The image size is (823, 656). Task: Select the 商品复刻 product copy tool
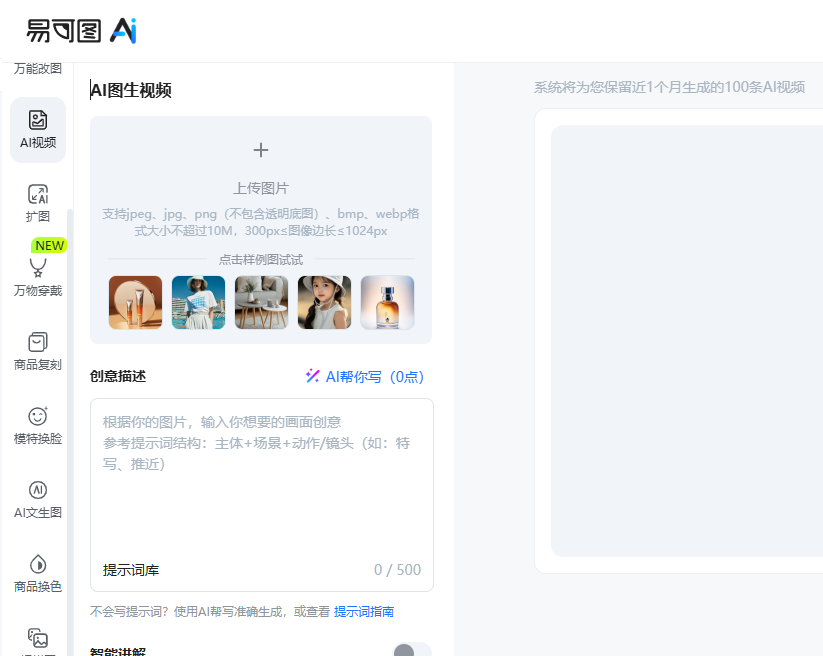[38, 351]
